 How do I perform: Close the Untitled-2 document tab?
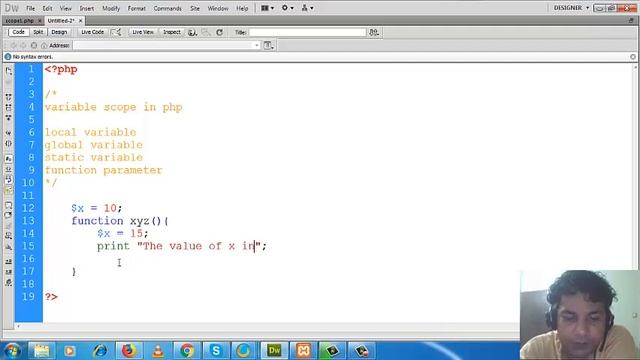pos(80,20)
